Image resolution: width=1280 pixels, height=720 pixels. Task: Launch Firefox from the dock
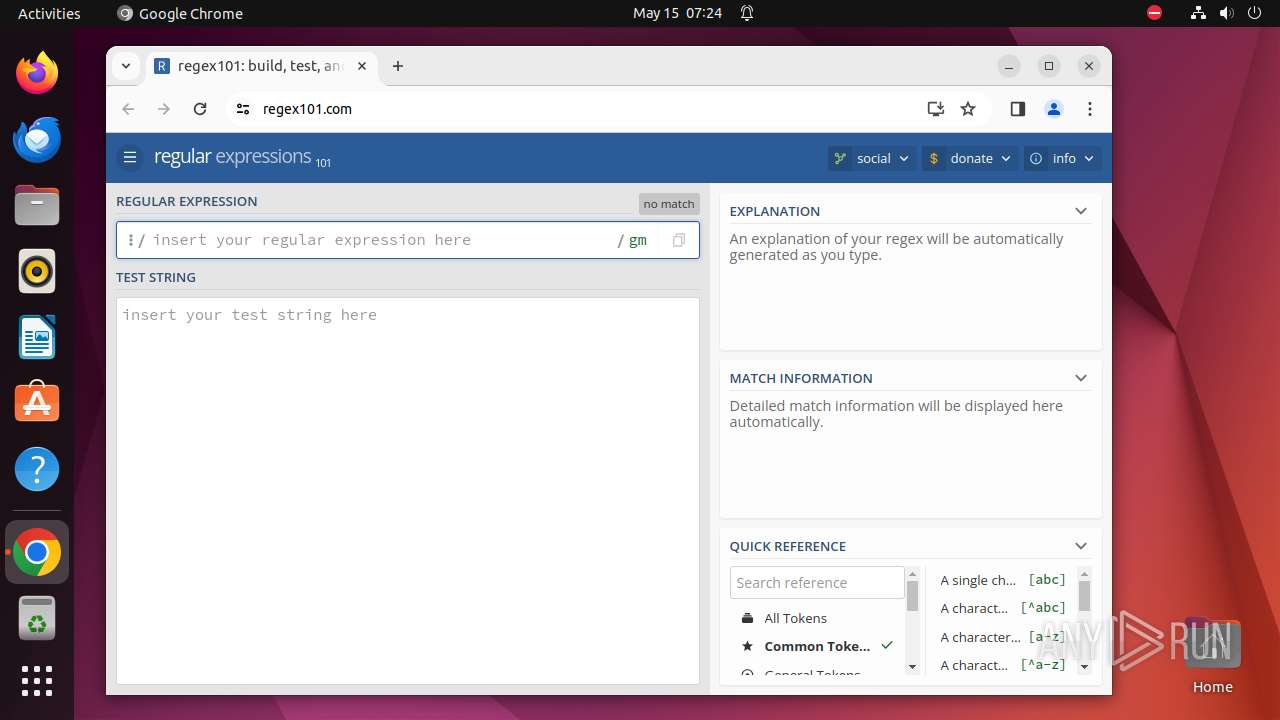click(37, 73)
